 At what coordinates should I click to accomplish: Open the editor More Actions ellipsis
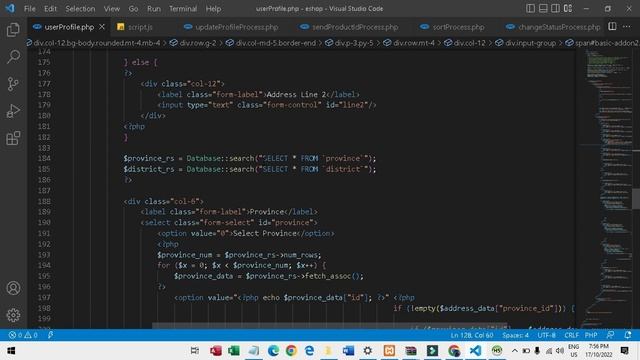tap(627, 27)
